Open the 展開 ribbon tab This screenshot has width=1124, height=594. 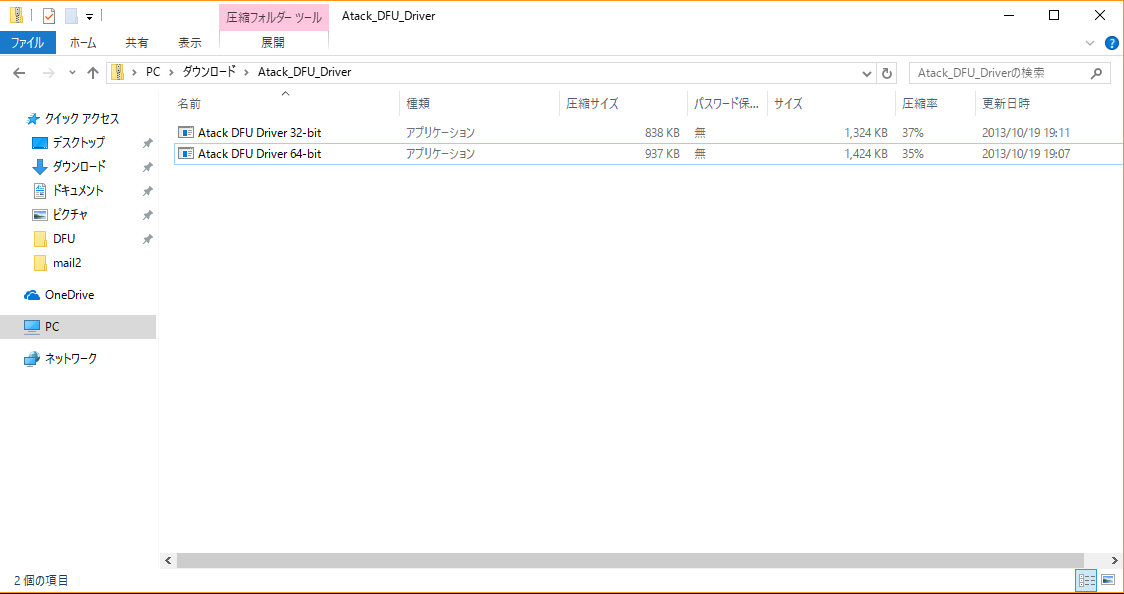(273, 43)
